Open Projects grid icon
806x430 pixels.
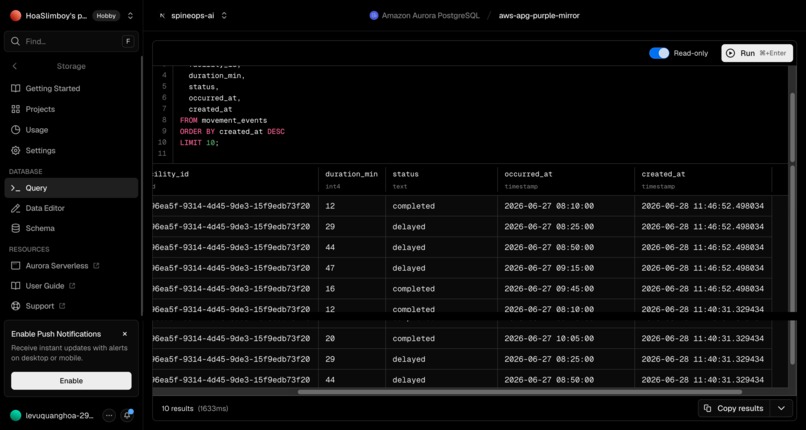point(16,109)
